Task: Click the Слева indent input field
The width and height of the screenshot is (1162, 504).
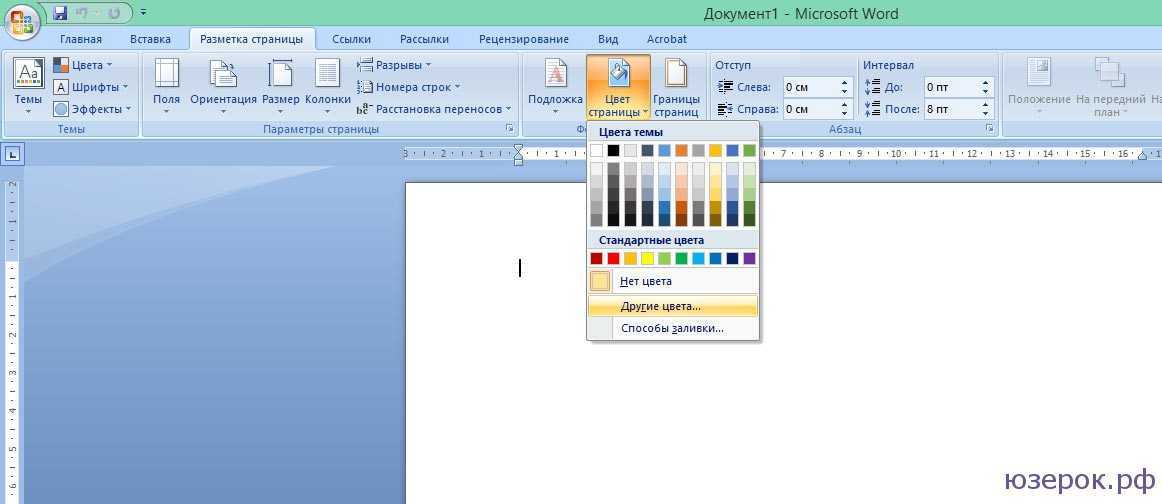Action: click(810, 87)
